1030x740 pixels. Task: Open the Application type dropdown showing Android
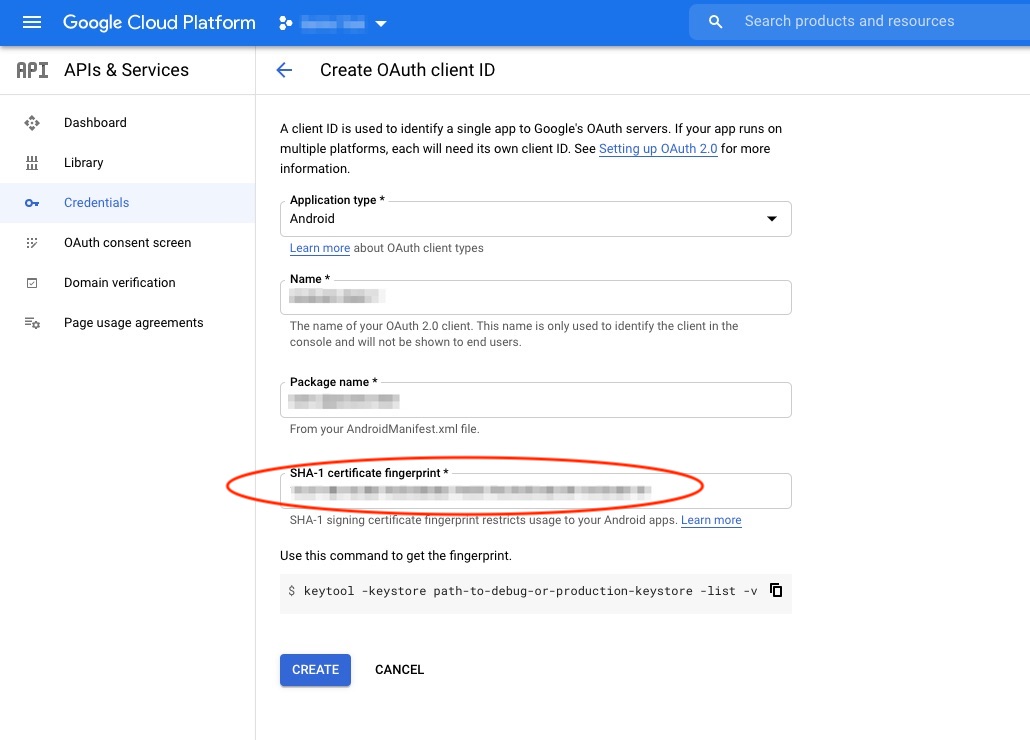(x=535, y=219)
